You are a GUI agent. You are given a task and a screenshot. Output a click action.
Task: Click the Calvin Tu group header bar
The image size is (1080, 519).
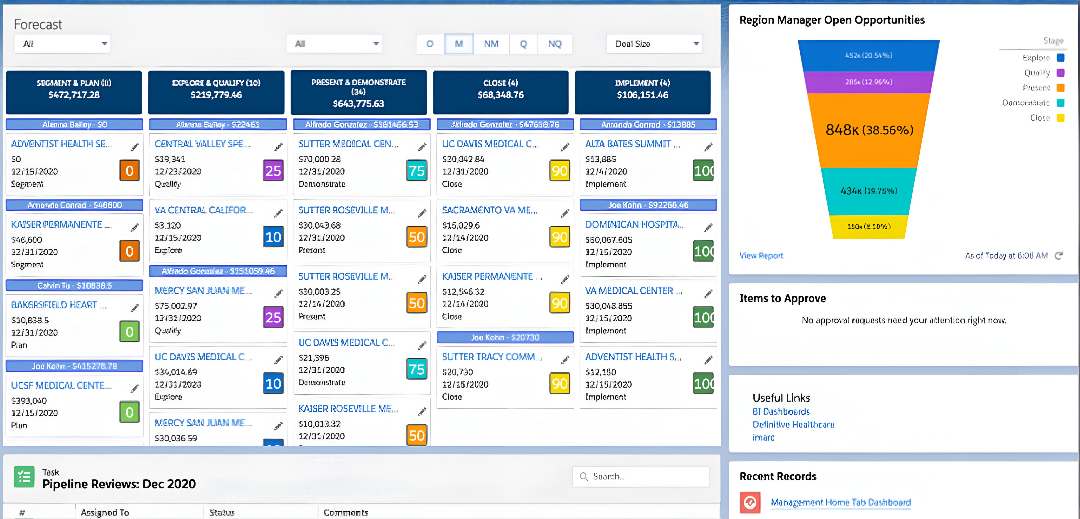tap(74, 285)
